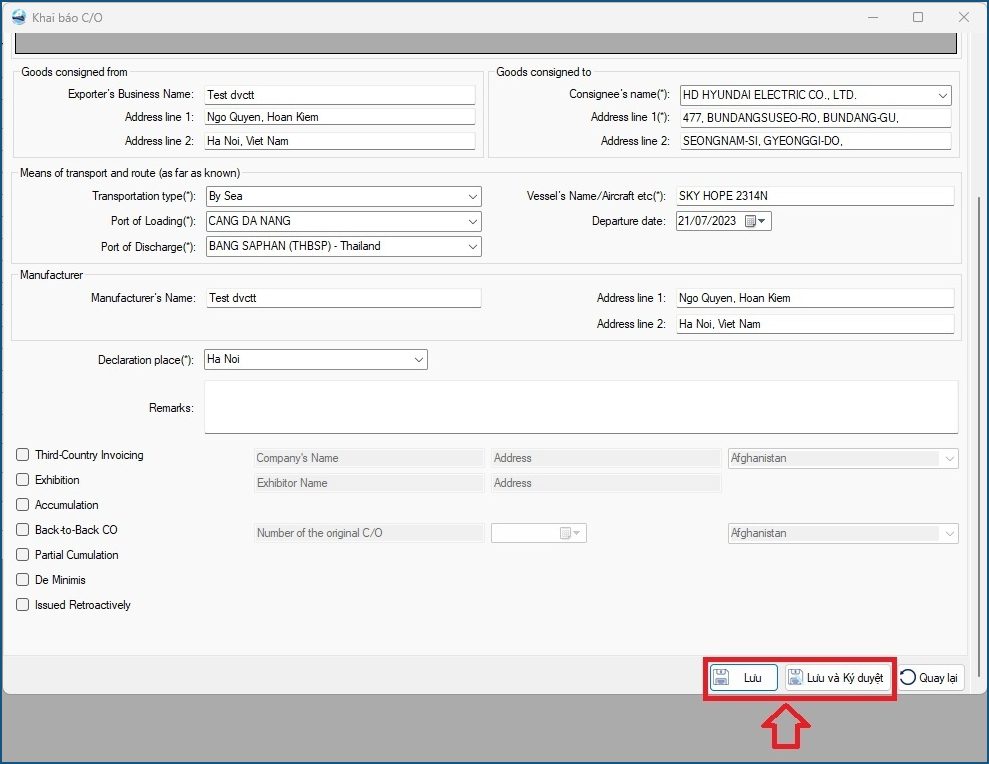Tick the Third-Country Invoicing checkbox

(23, 455)
